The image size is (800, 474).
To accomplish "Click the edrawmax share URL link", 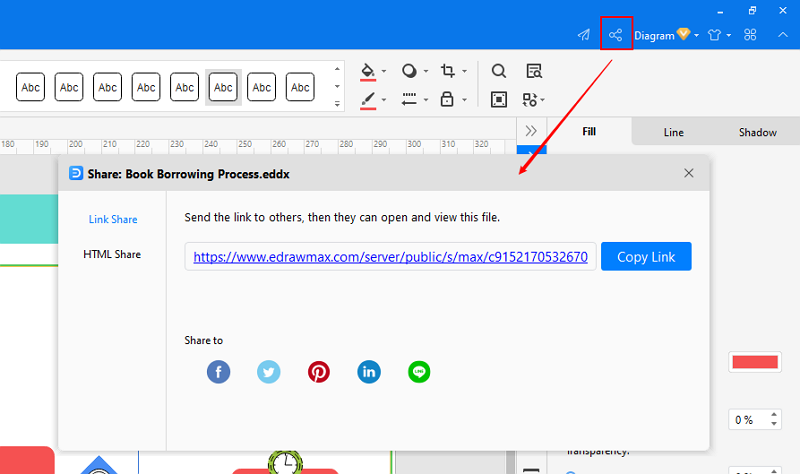I will [390, 257].
